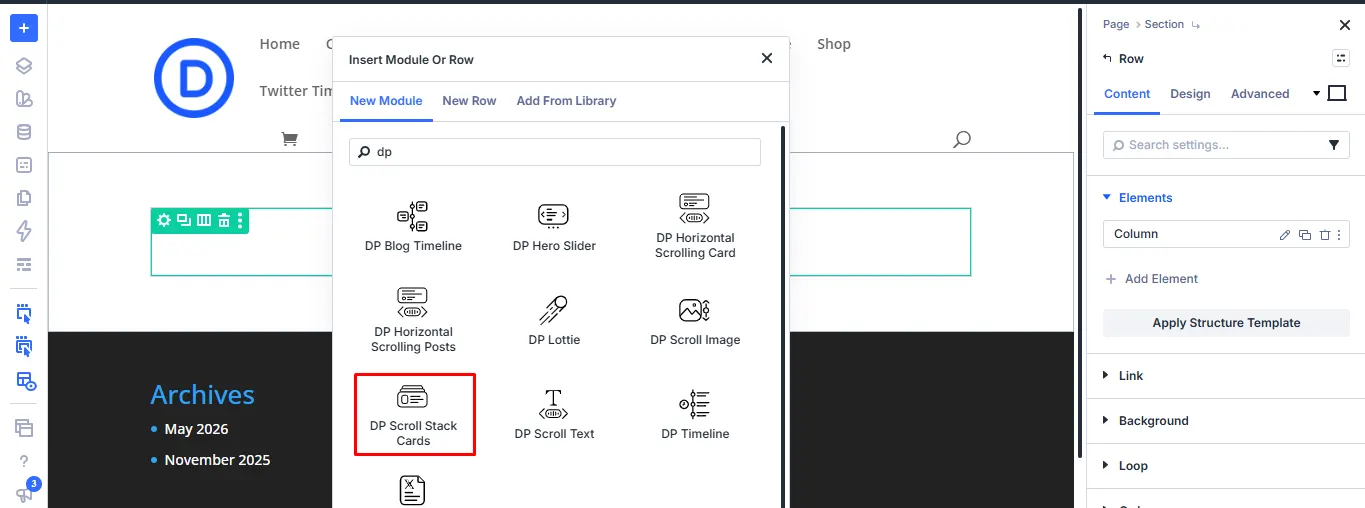Click the blue plus add button in sidebar
This screenshot has width=1365, height=508.
pyautogui.click(x=24, y=28)
